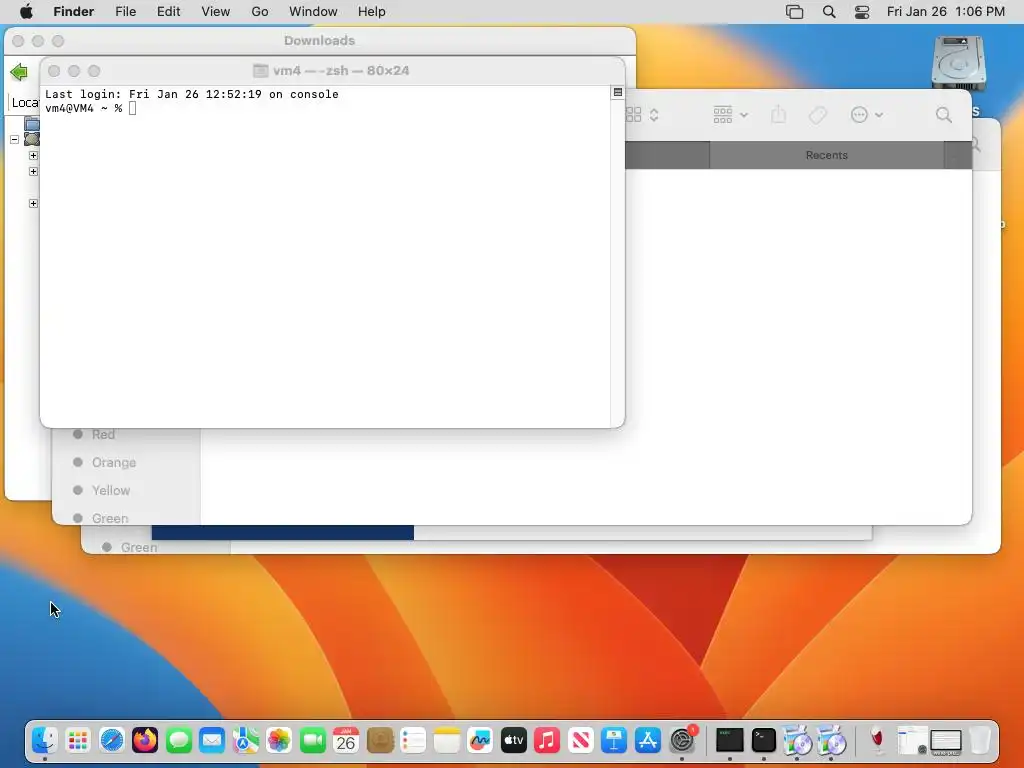This screenshot has width=1024, height=768.
Task: Open App Store from the Dock
Action: (x=648, y=741)
